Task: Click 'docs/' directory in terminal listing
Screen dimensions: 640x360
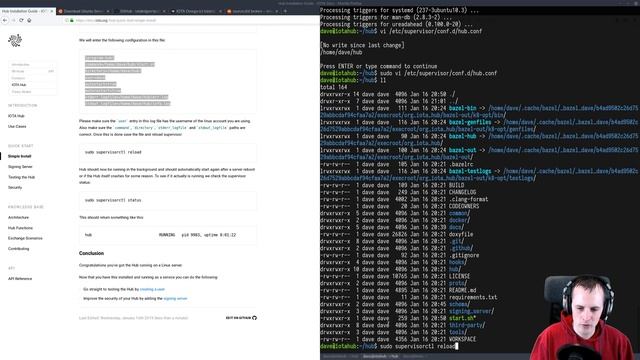Action: point(456,227)
